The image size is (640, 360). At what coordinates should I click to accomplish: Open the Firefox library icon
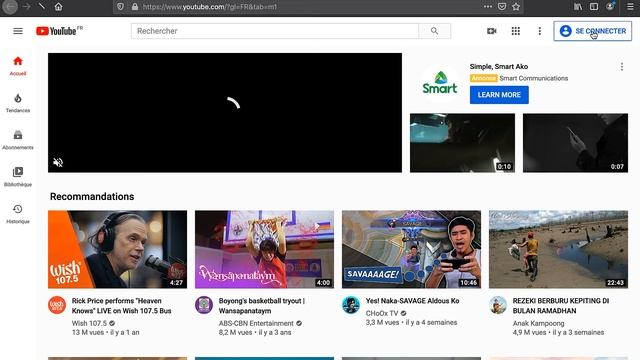click(x=578, y=7)
